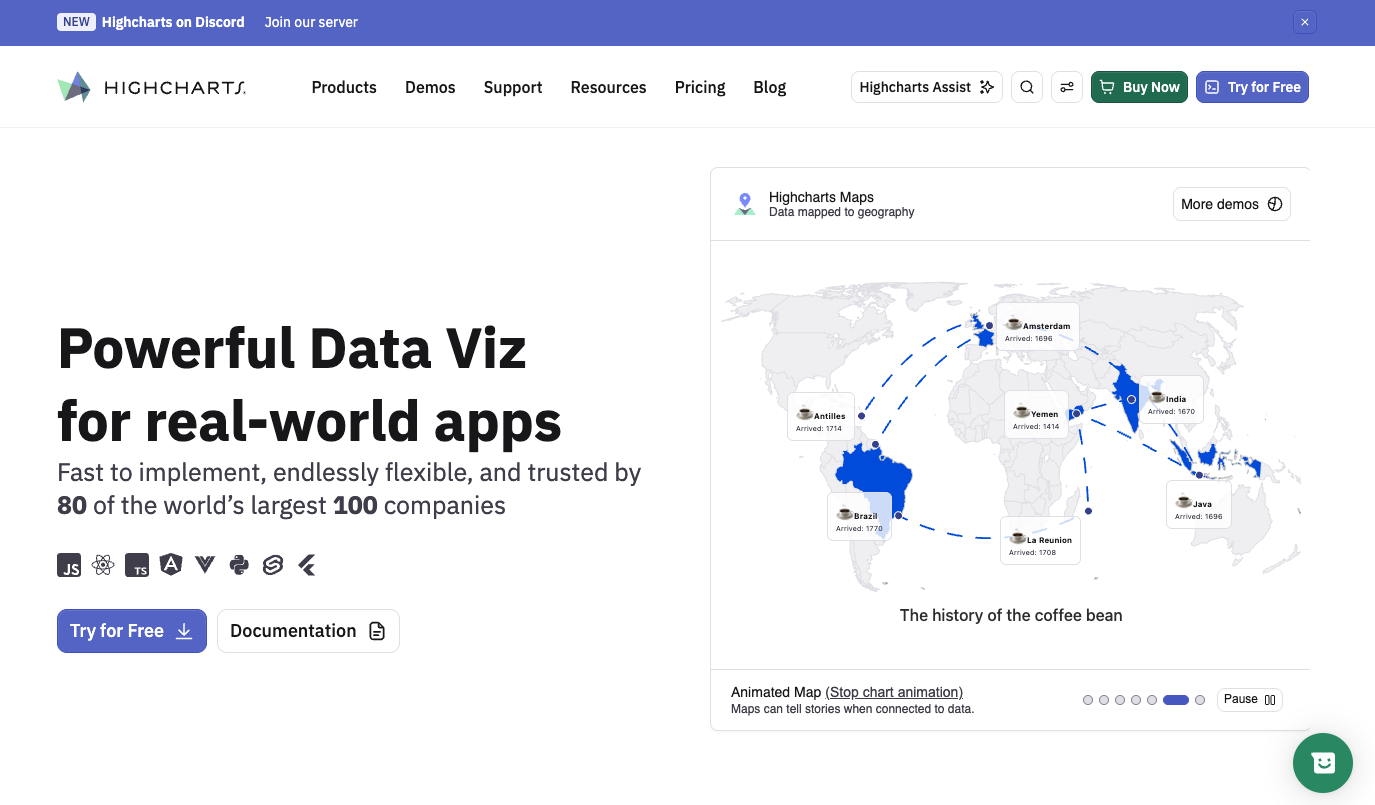Click the NEW badge in the banner
Screen dimensions: 1375x805
click(x=76, y=22)
